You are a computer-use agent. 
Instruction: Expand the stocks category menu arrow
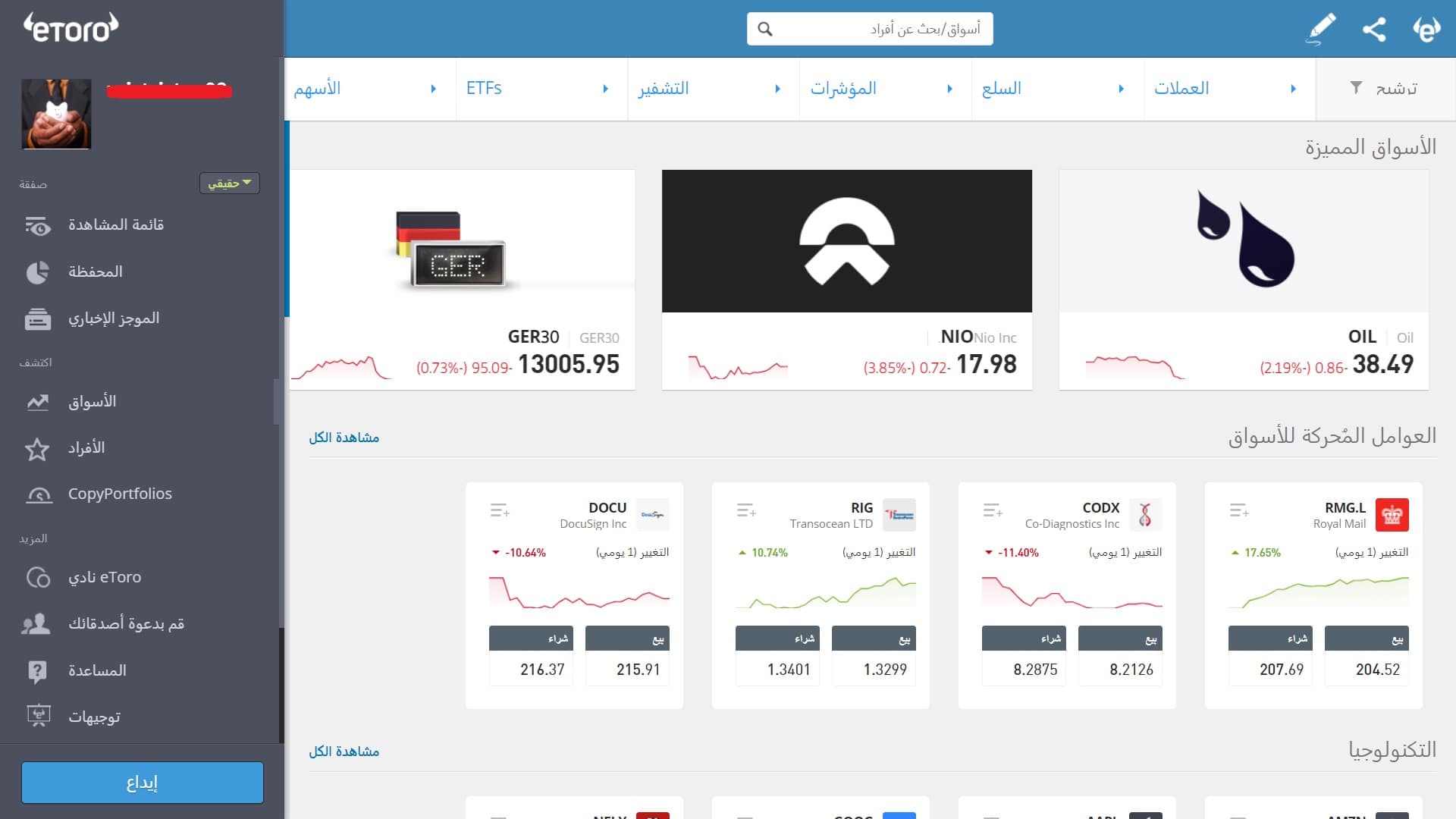[433, 89]
